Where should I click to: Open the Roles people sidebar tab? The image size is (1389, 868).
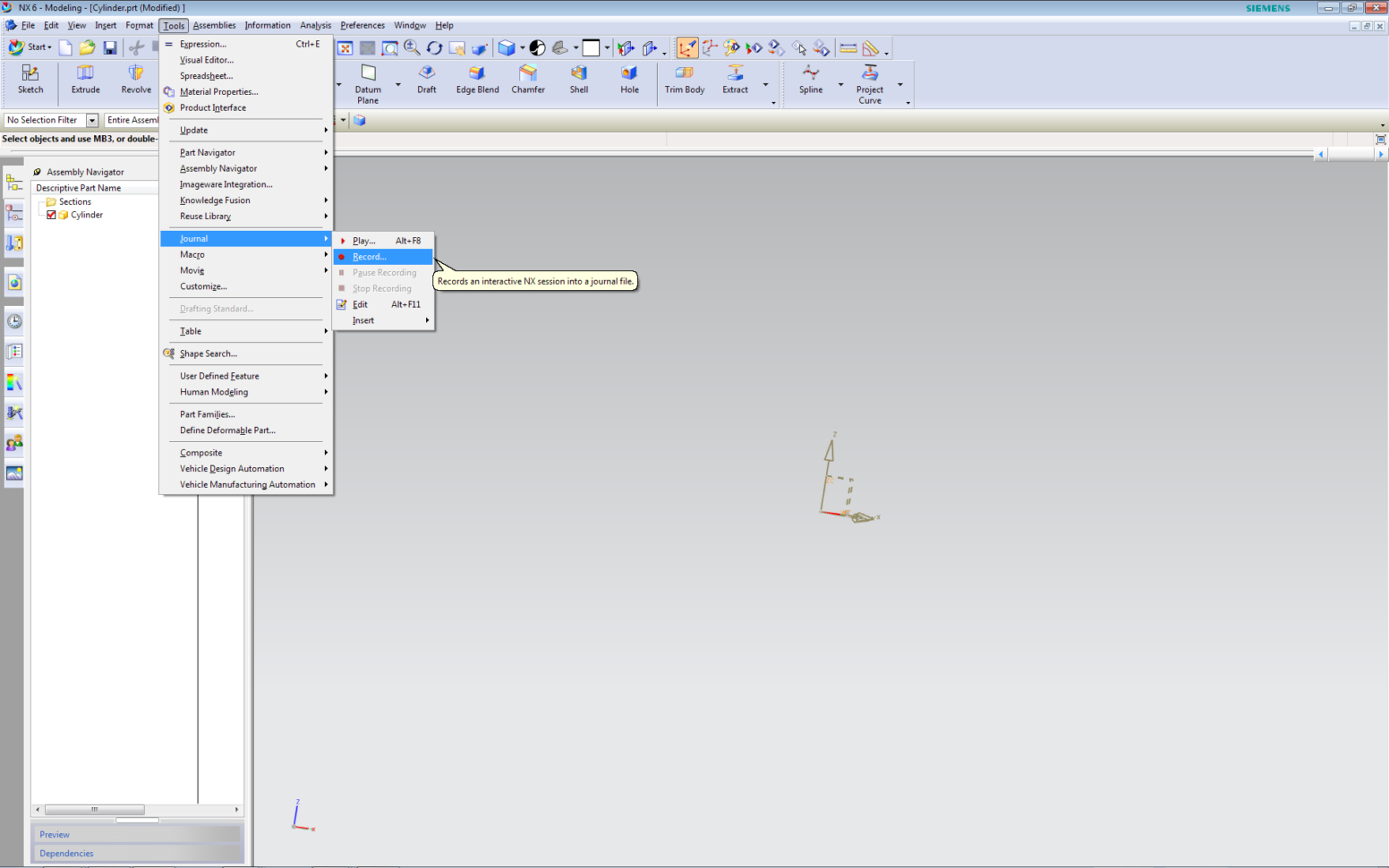coord(14,443)
